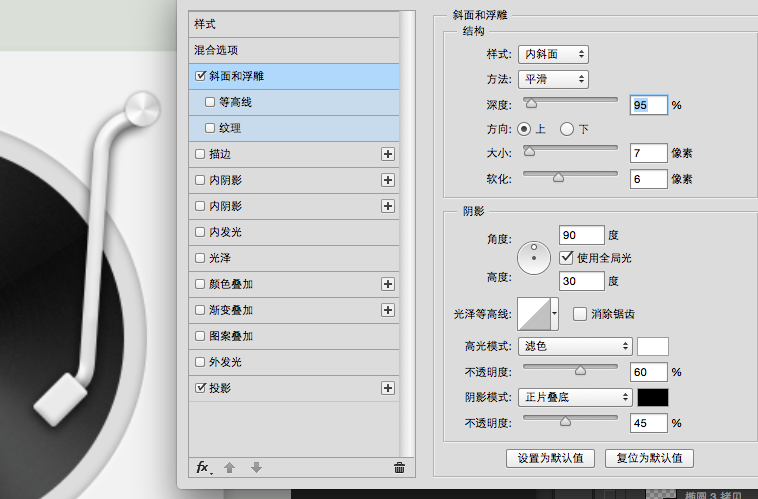This screenshot has height=499, width=758.
Task: Select the 混合选项 entry
Action: pyautogui.click(x=294, y=50)
